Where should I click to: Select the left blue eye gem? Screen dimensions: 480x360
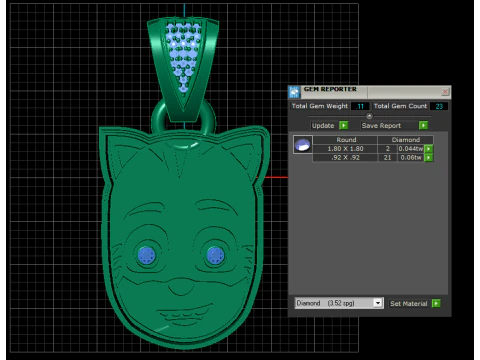pos(146,256)
